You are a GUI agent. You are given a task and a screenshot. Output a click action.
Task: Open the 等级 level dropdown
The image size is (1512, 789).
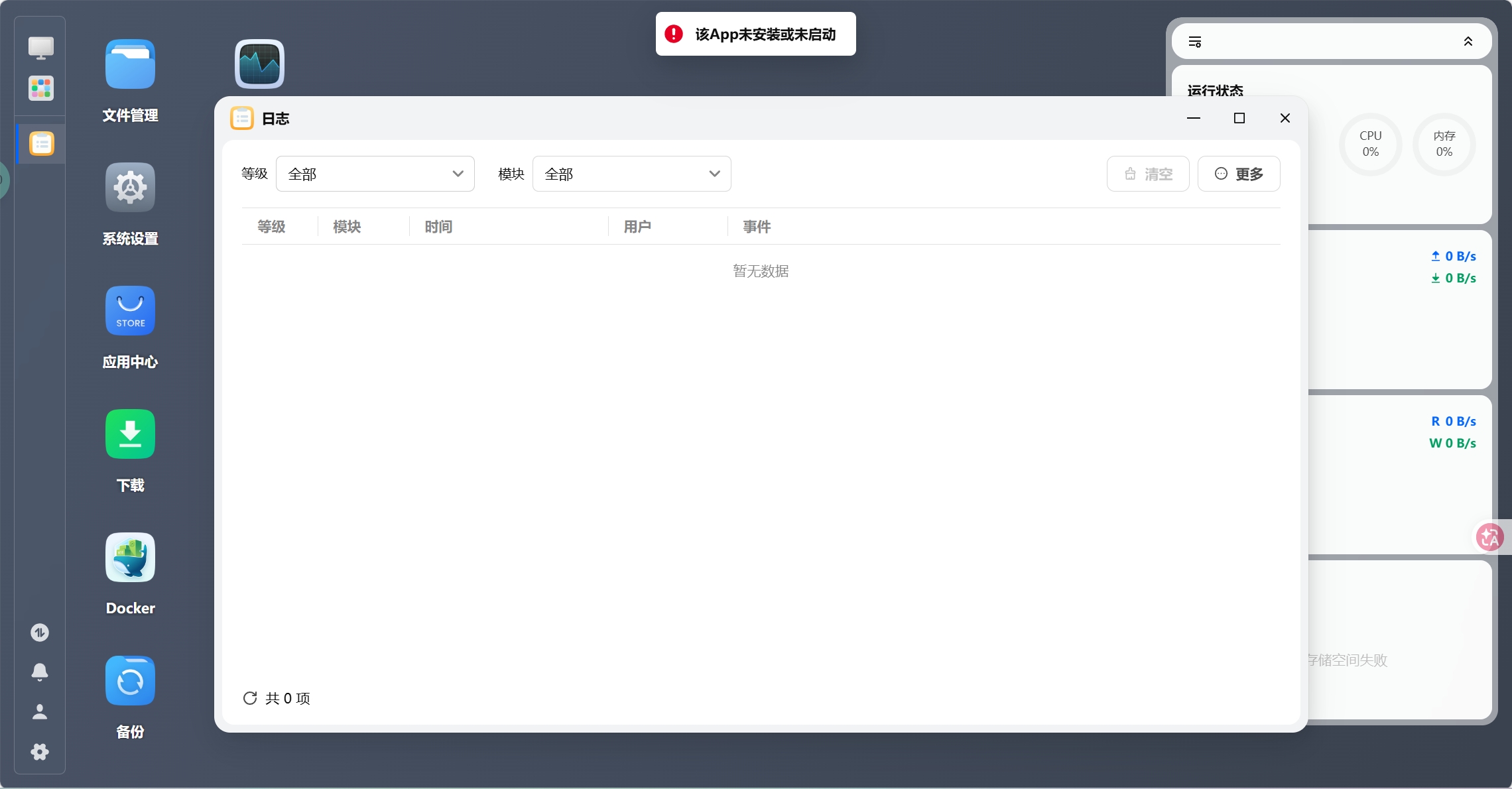pyautogui.click(x=375, y=174)
